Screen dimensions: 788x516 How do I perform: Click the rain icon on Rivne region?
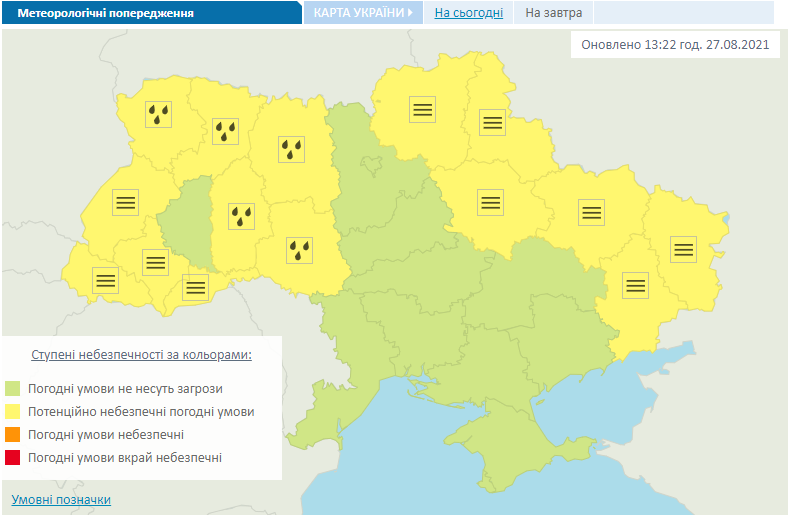pos(226,131)
